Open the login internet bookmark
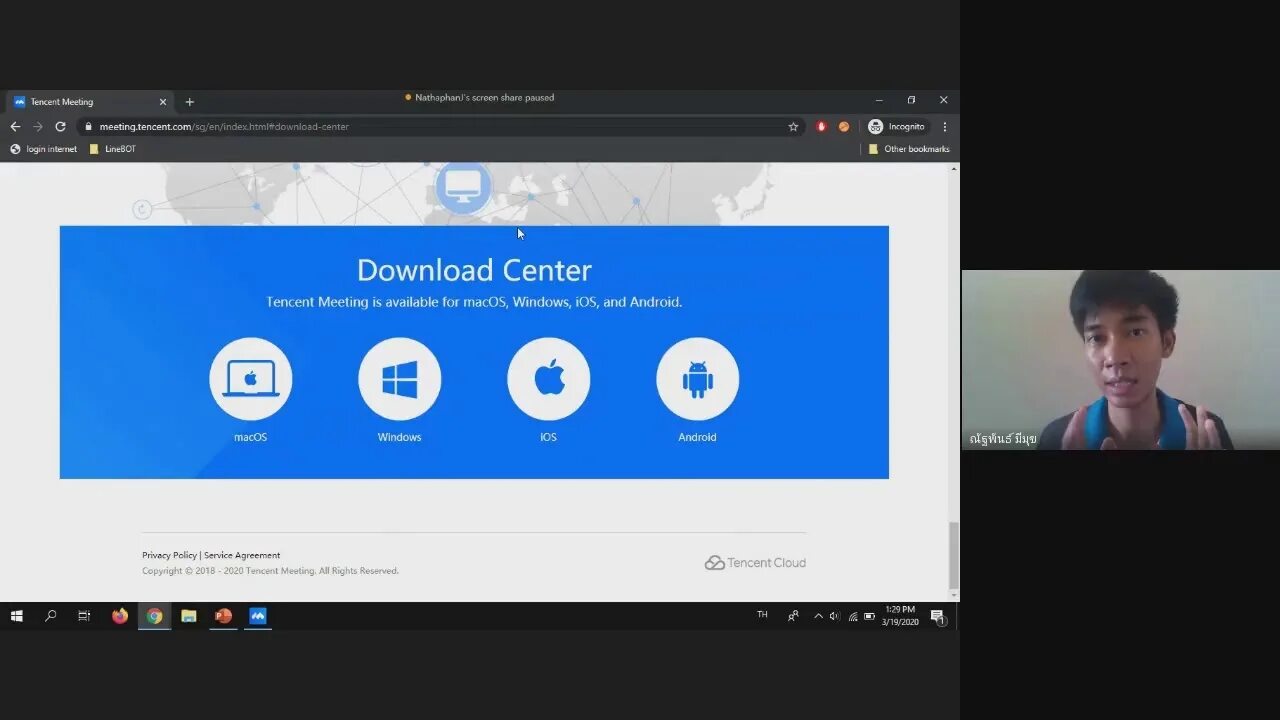Viewport: 1280px width, 720px height. click(x=44, y=149)
